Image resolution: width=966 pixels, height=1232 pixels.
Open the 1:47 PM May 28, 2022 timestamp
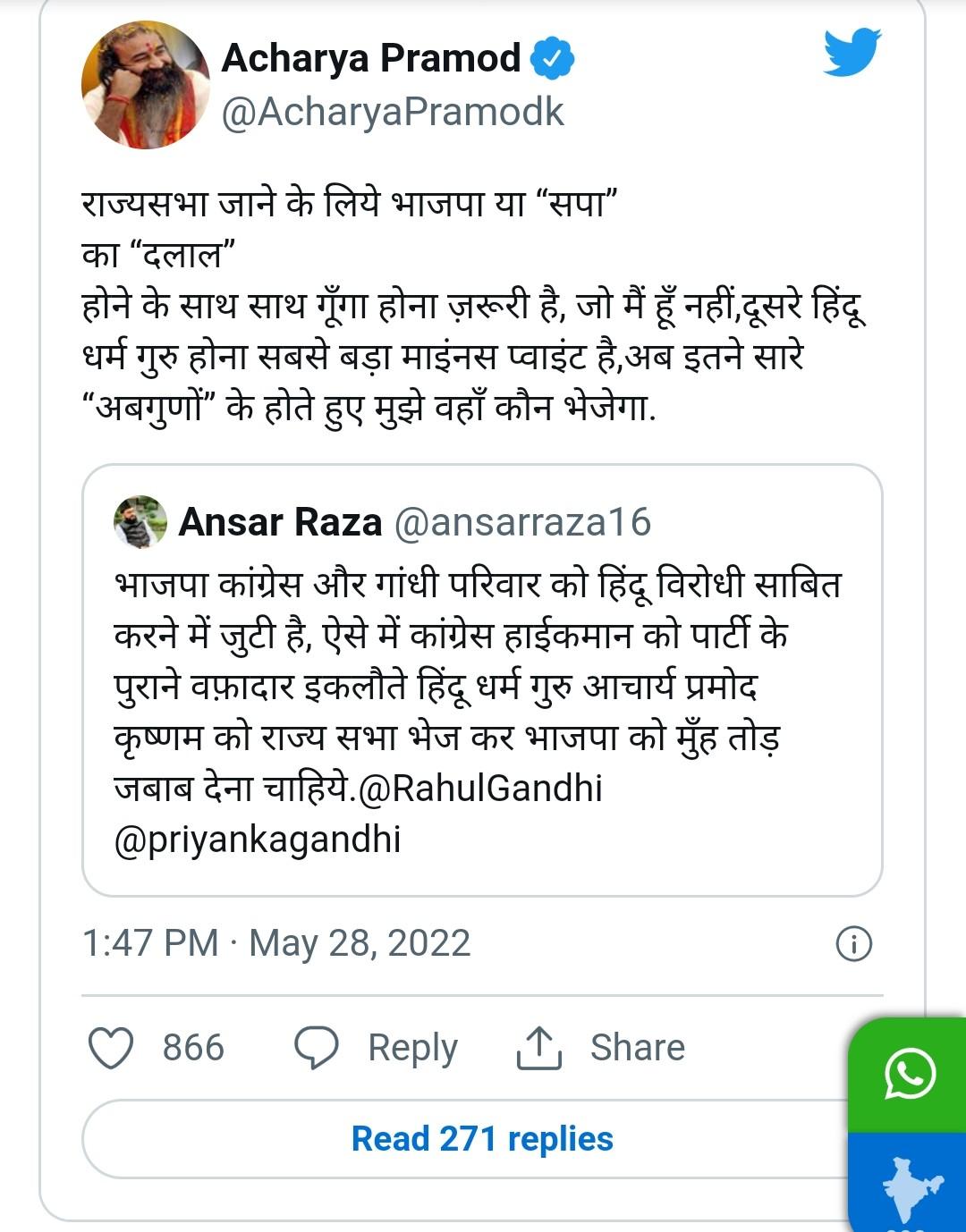coord(275,943)
